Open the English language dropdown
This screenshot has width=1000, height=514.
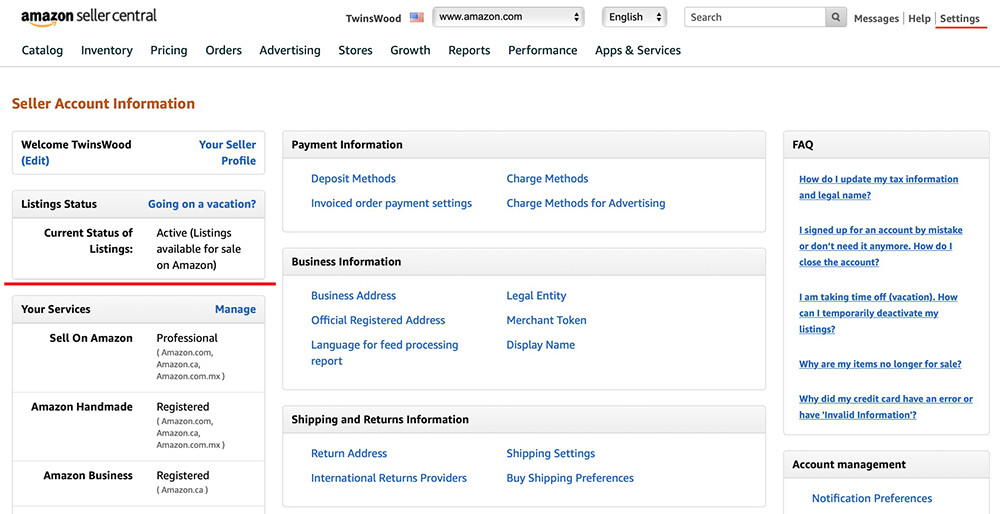click(634, 17)
